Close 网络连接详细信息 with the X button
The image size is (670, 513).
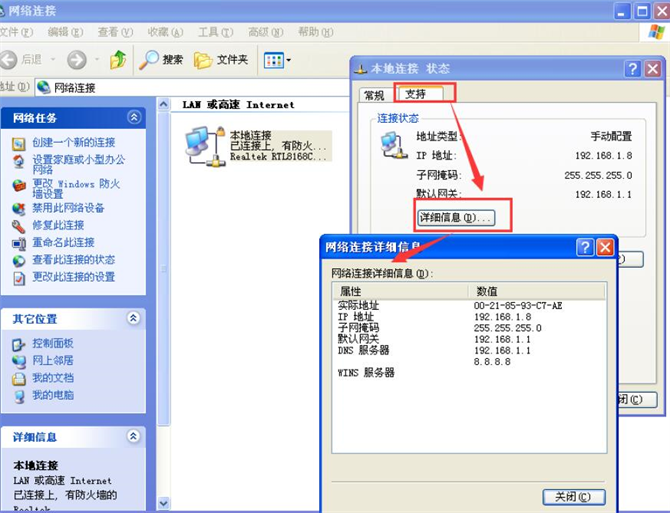pos(605,247)
